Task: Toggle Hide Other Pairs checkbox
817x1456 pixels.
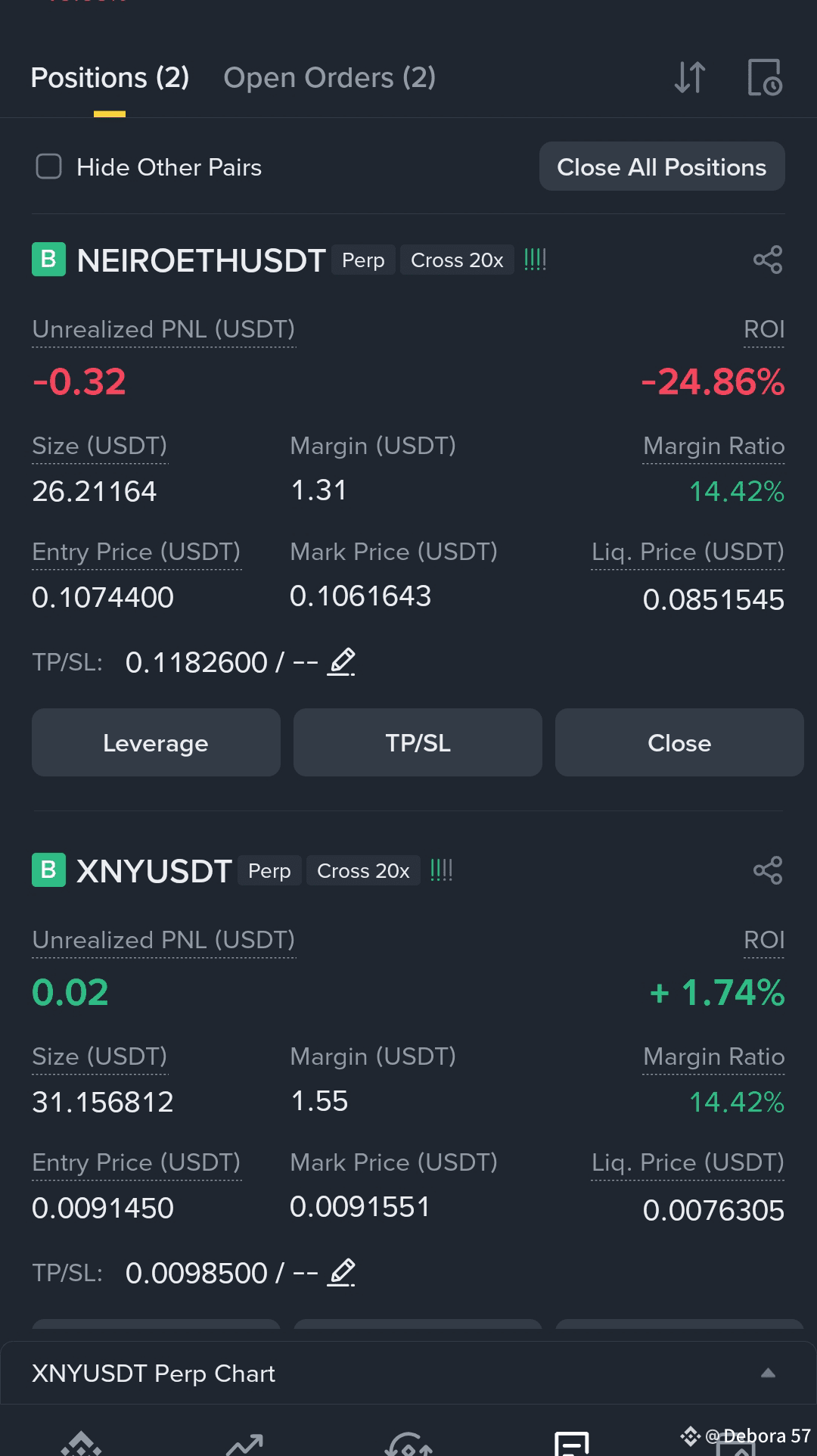Action: click(49, 166)
